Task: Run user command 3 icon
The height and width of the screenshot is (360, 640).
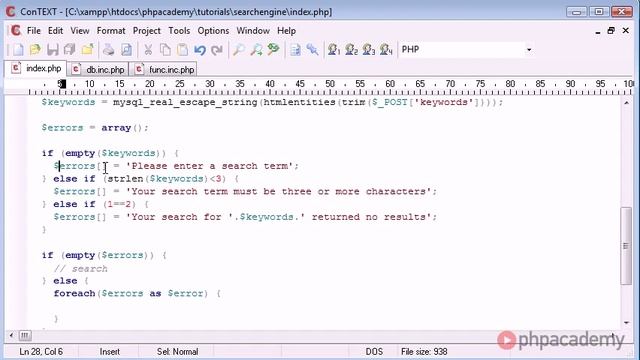Action: click(x=369, y=50)
